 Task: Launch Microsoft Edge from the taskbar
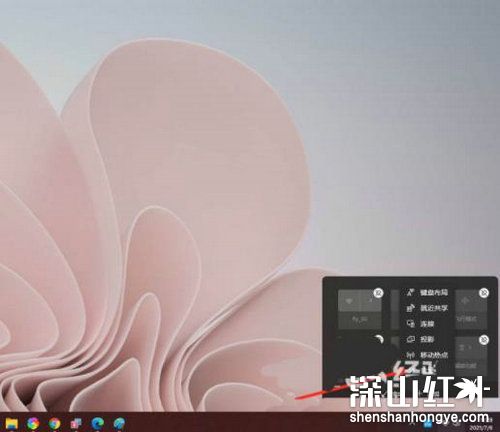click(x=97, y=424)
